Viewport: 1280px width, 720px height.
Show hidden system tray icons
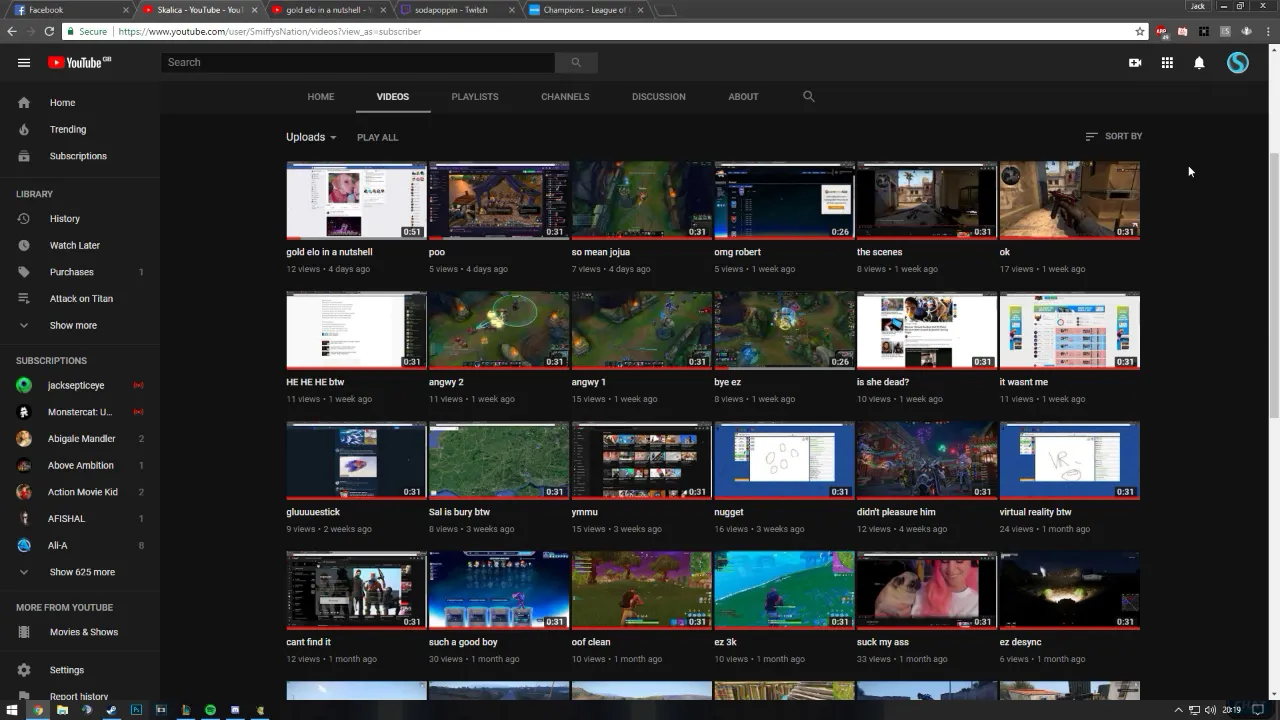point(1178,710)
